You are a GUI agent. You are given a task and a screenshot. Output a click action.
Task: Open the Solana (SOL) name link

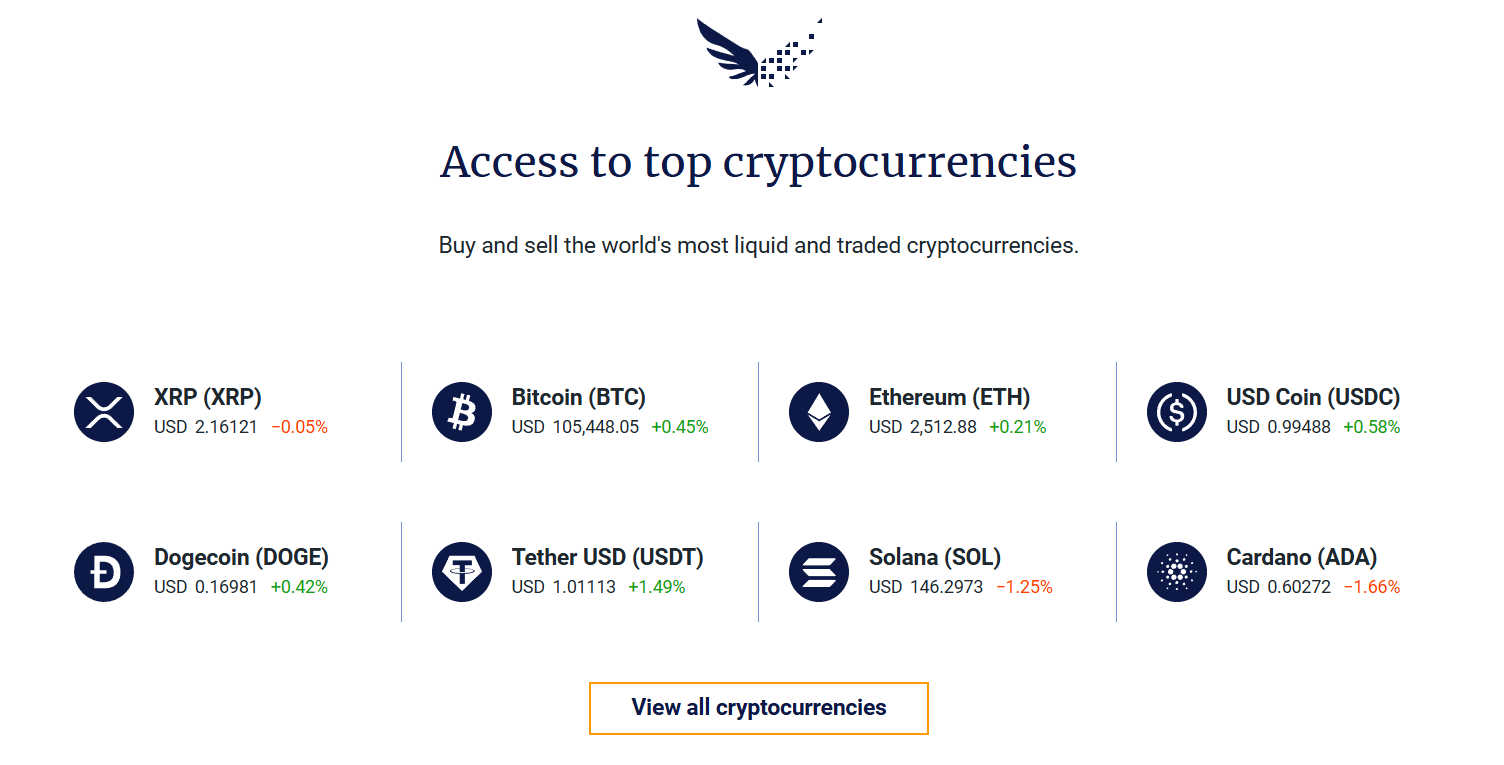pyautogui.click(x=935, y=557)
